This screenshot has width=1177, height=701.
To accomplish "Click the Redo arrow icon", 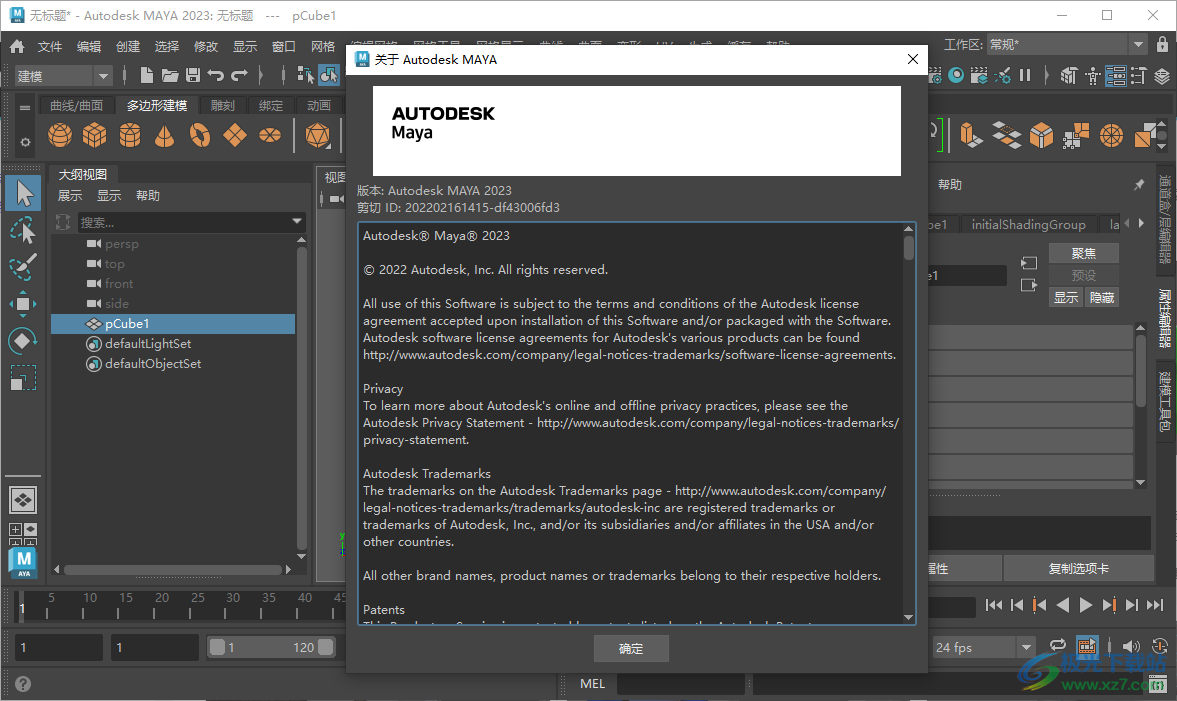I will [239, 75].
